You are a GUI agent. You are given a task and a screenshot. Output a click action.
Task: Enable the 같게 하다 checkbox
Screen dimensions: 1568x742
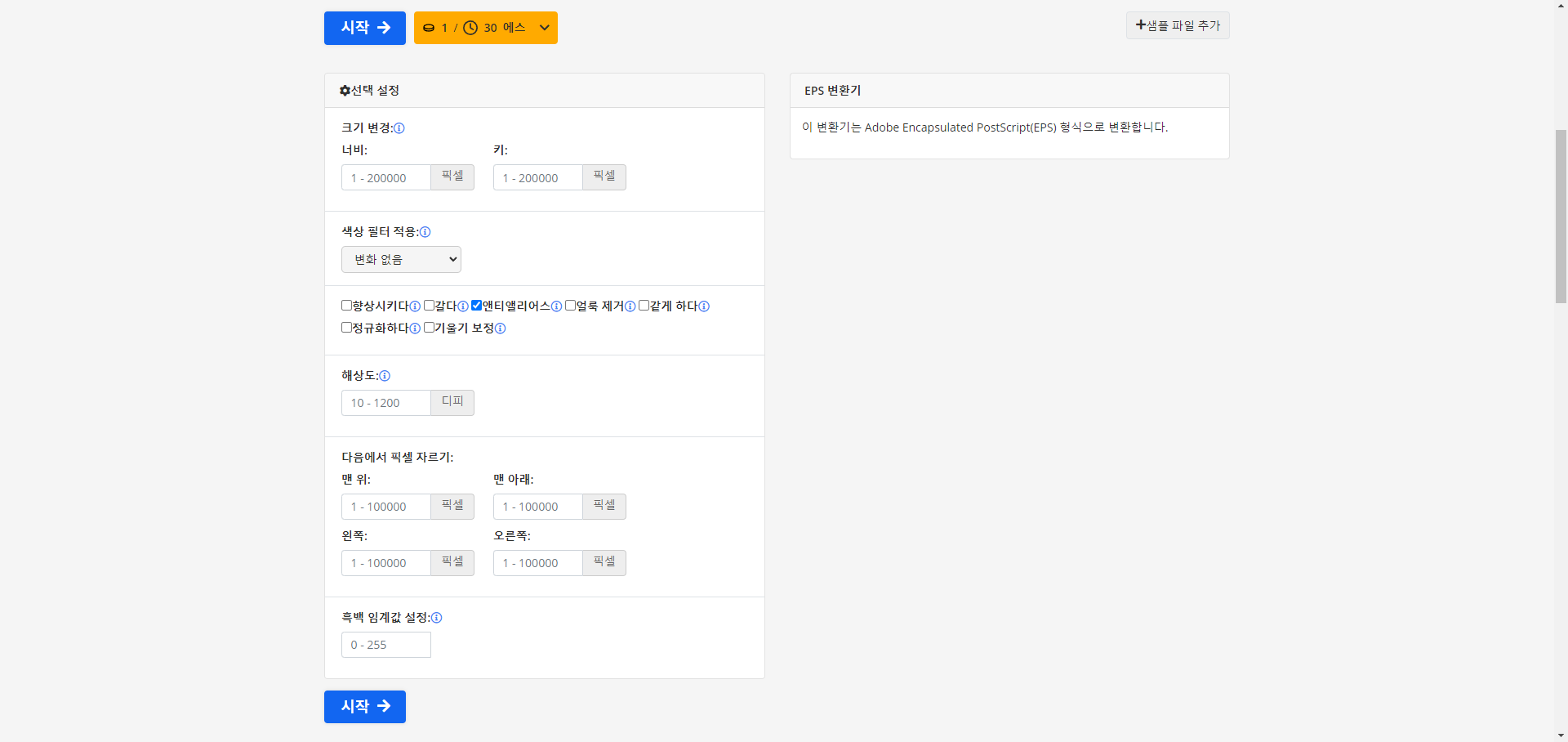[644, 306]
